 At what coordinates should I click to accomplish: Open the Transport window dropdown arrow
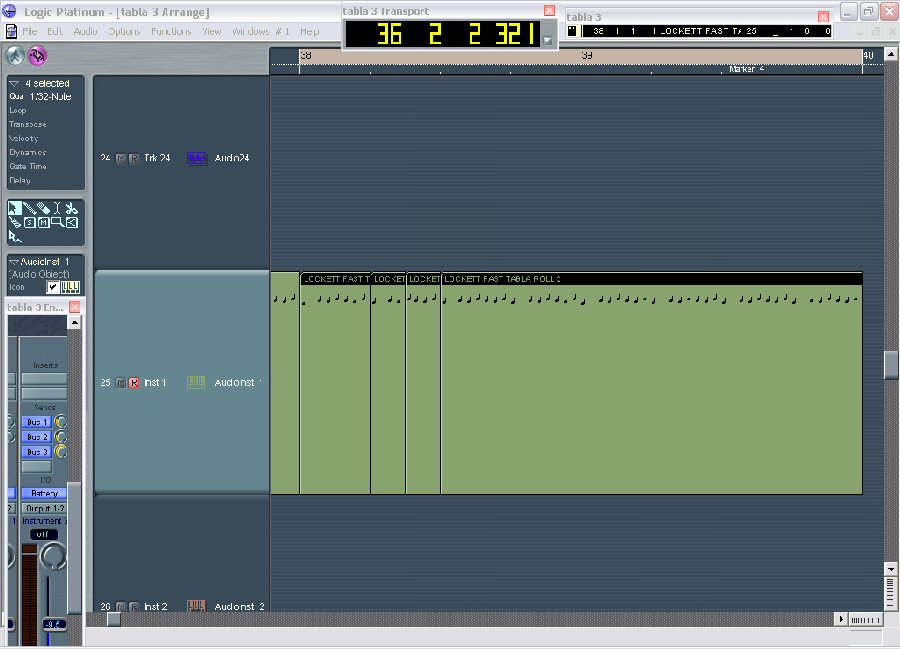pos(547,40)
